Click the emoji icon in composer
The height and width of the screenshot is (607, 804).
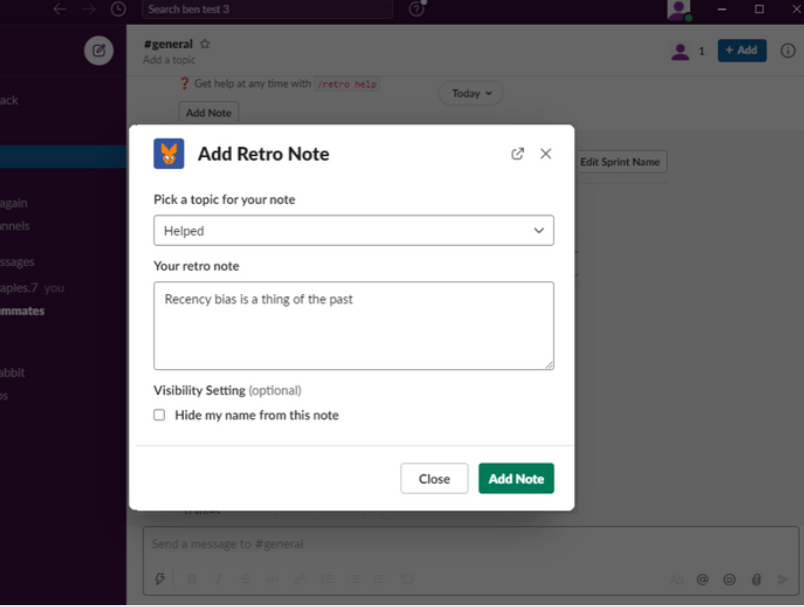click(729, 579)
